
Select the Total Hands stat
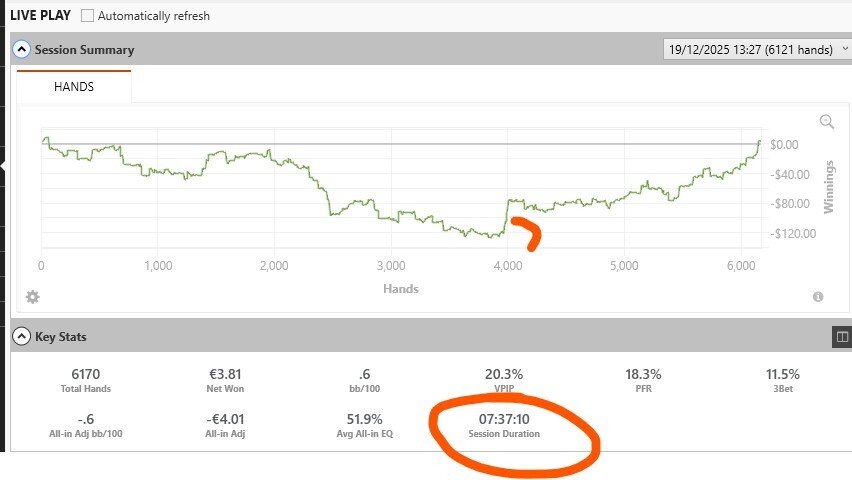click(x=84, y=380)
